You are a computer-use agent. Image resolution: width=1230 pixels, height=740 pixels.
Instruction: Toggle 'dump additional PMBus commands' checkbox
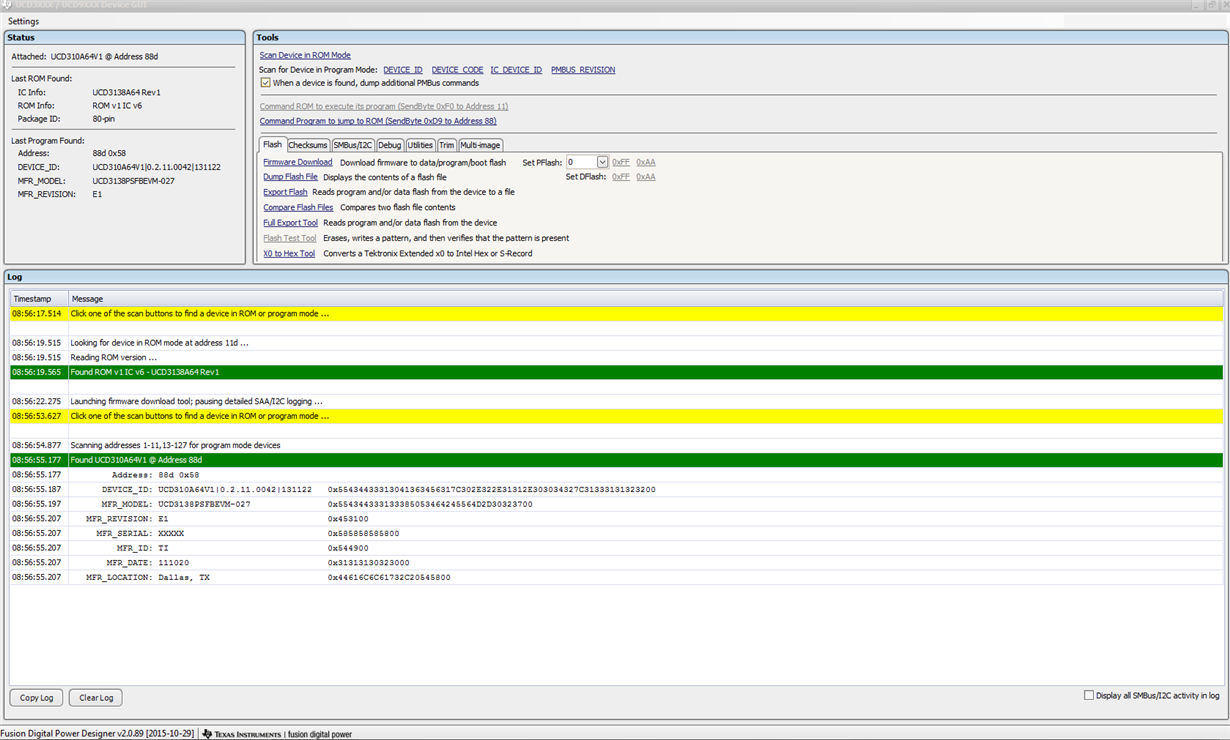(265, 83)
